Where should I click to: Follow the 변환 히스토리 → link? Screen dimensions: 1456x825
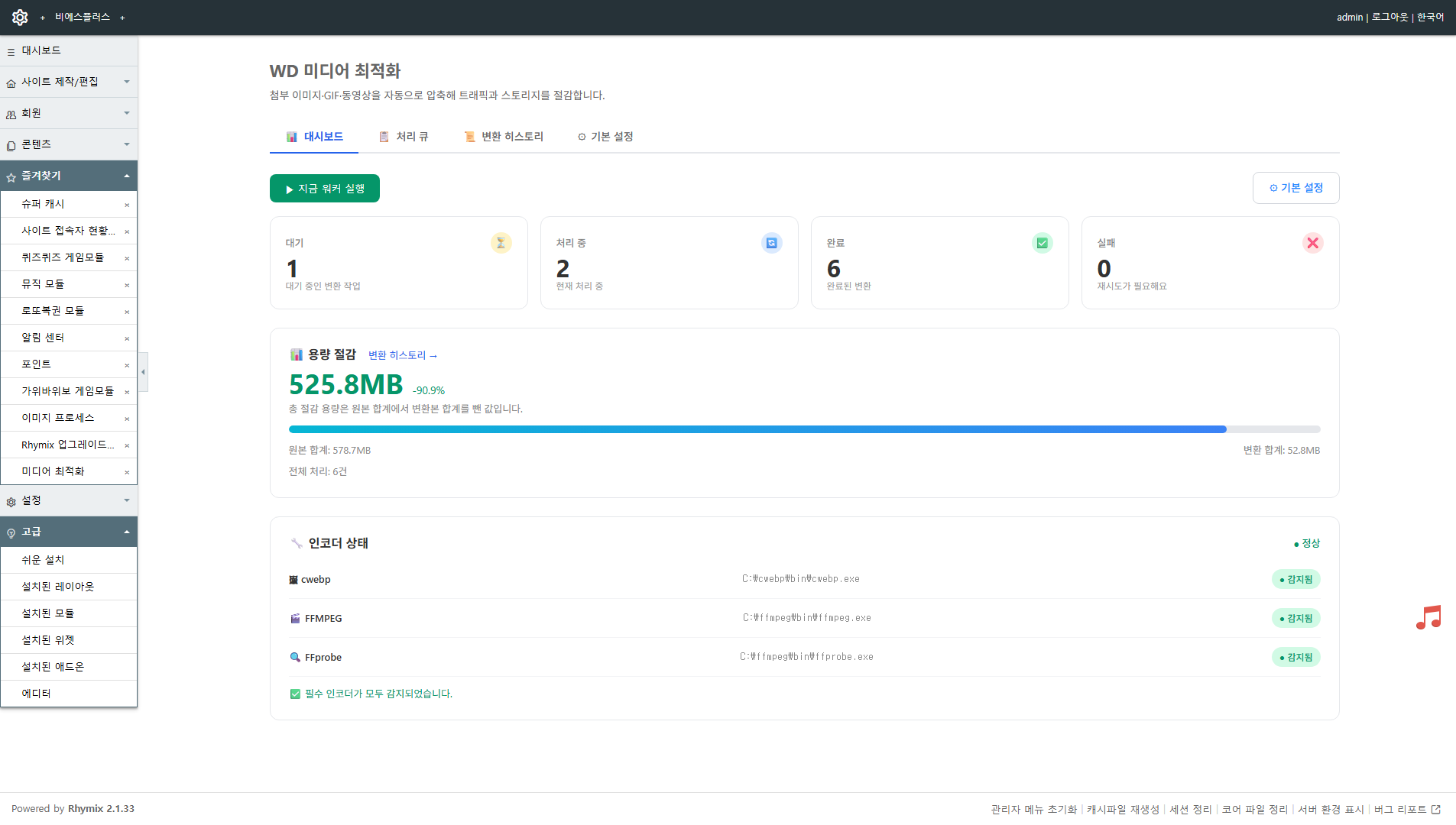tap(403, 355)
